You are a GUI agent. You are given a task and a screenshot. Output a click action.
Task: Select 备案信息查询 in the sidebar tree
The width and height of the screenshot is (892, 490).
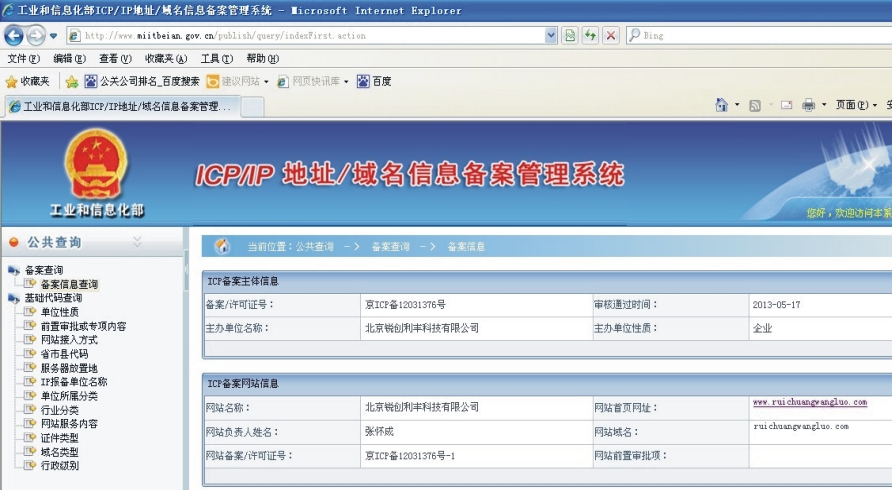[x=69, y=284]
